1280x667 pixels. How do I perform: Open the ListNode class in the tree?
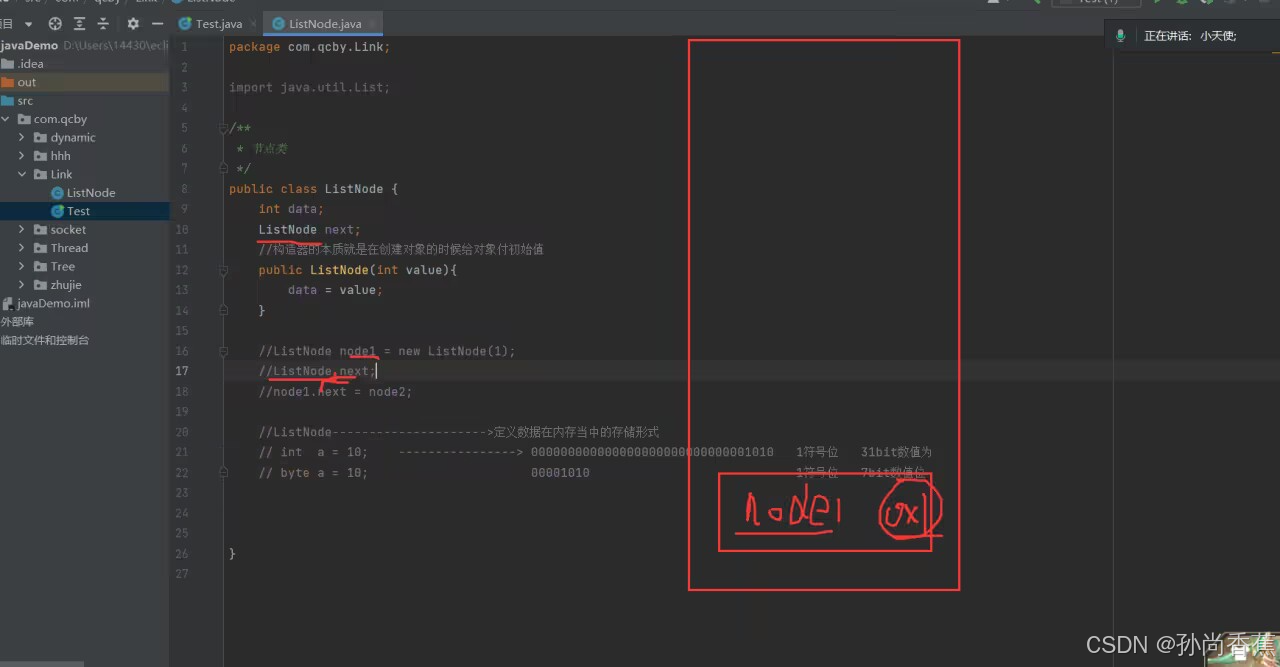click(x=91, y=193)
